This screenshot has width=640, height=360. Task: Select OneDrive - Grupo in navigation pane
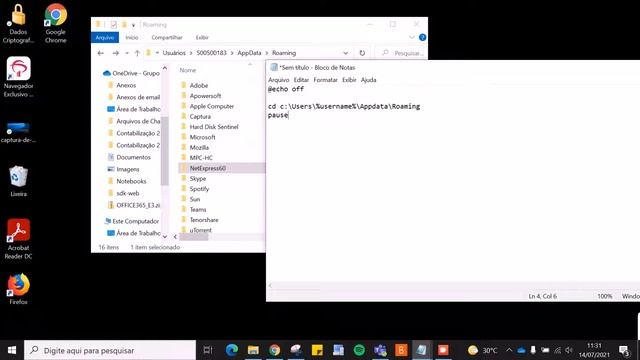tap(131, 73)
